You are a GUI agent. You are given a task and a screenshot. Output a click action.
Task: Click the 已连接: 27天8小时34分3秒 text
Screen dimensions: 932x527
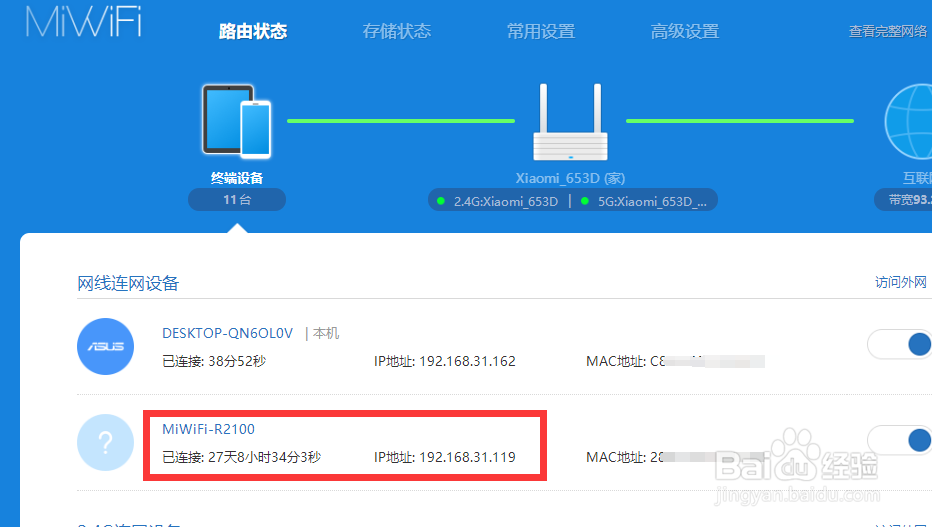tap(241, 457)
